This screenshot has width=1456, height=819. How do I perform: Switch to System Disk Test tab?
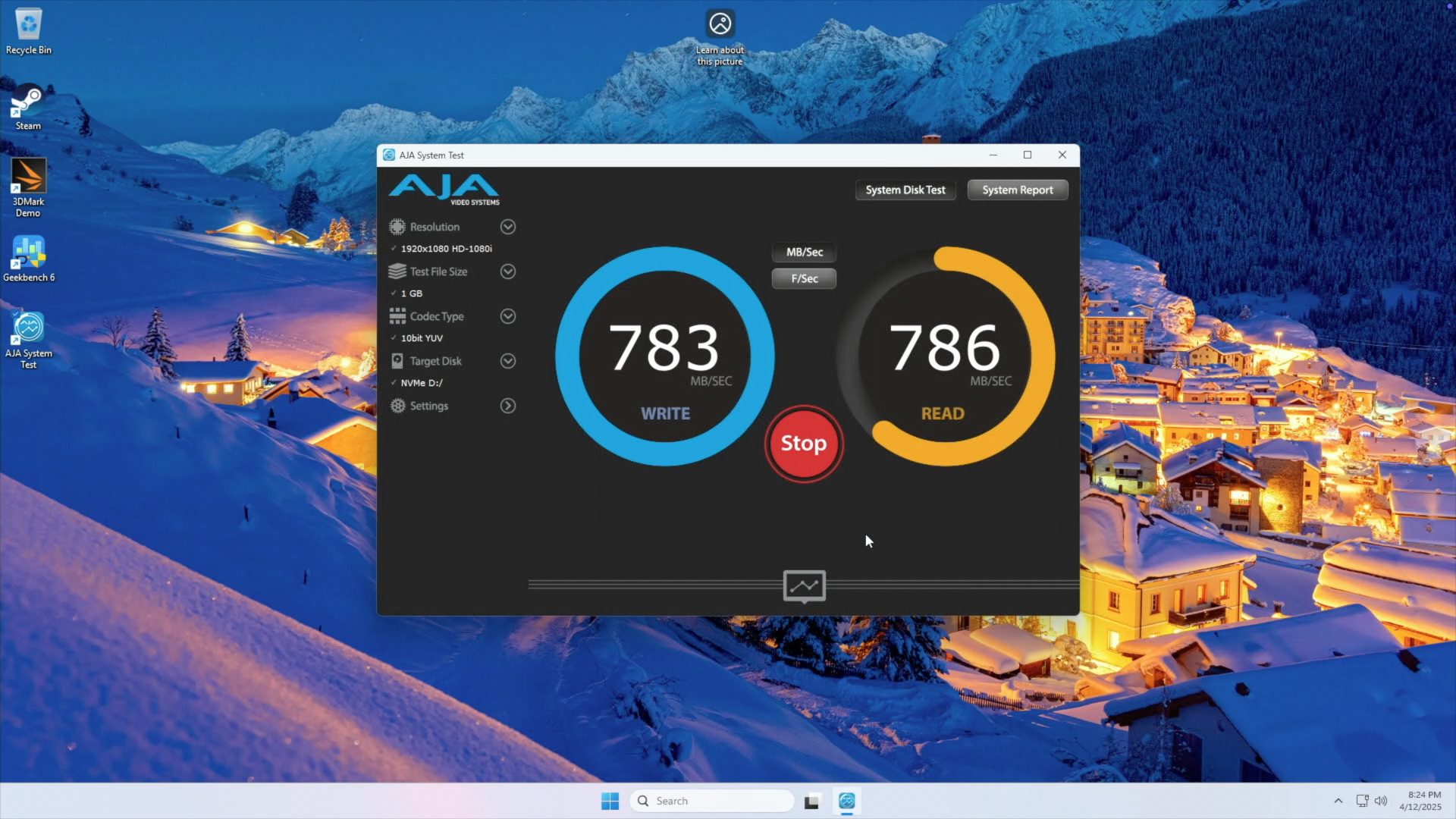point(905,190)
